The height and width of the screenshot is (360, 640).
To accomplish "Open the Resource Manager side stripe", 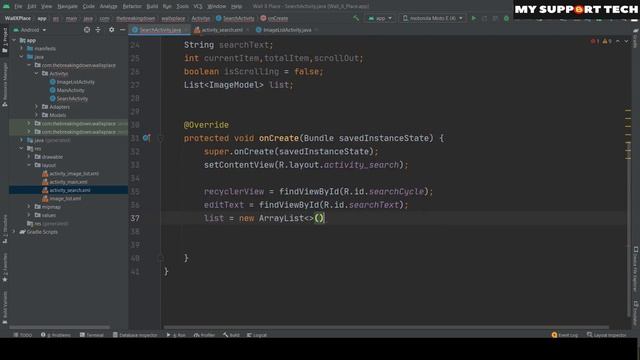I will pos(4,84).
